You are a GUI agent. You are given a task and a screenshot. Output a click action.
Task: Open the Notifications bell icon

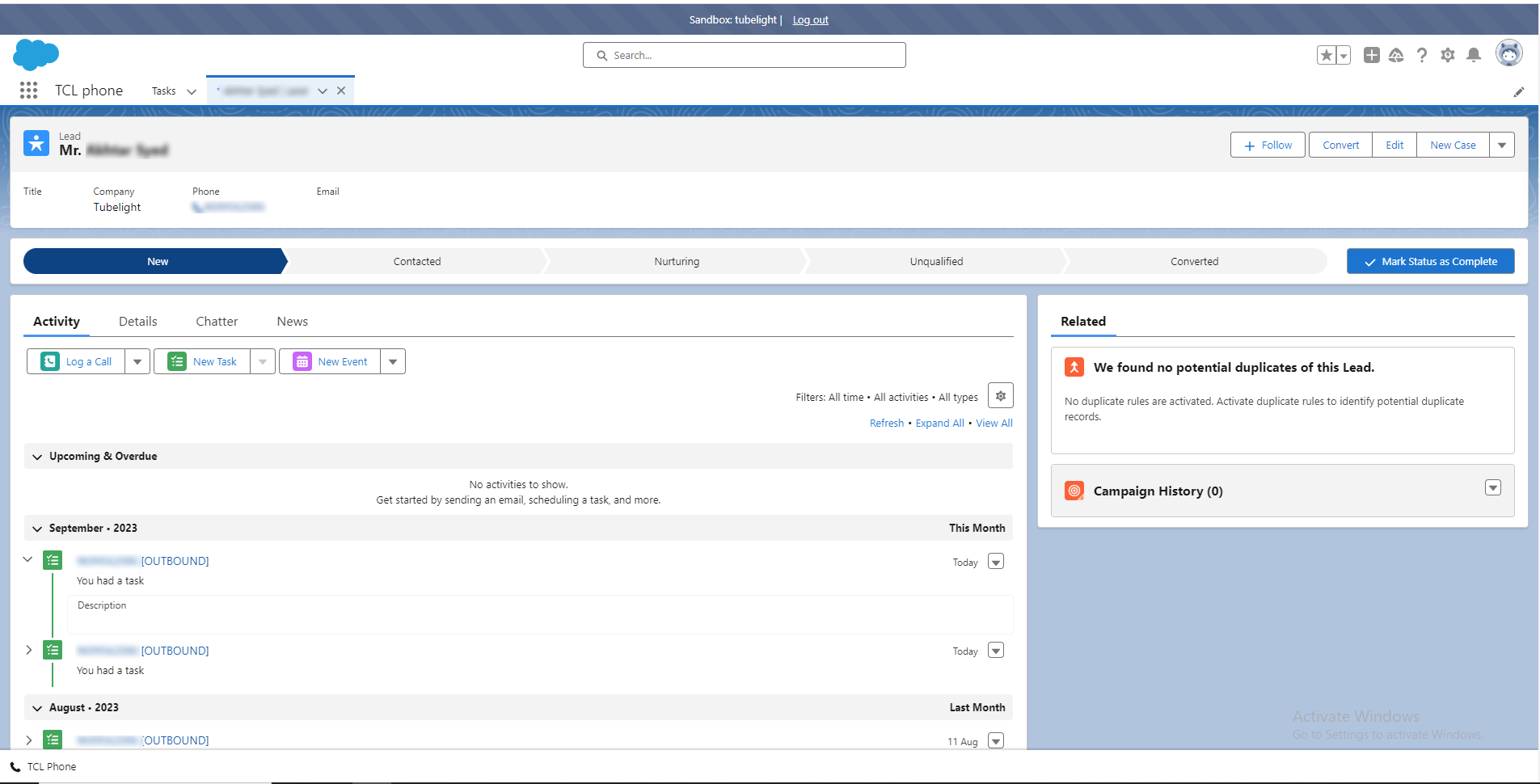[x=1473, y=55]
